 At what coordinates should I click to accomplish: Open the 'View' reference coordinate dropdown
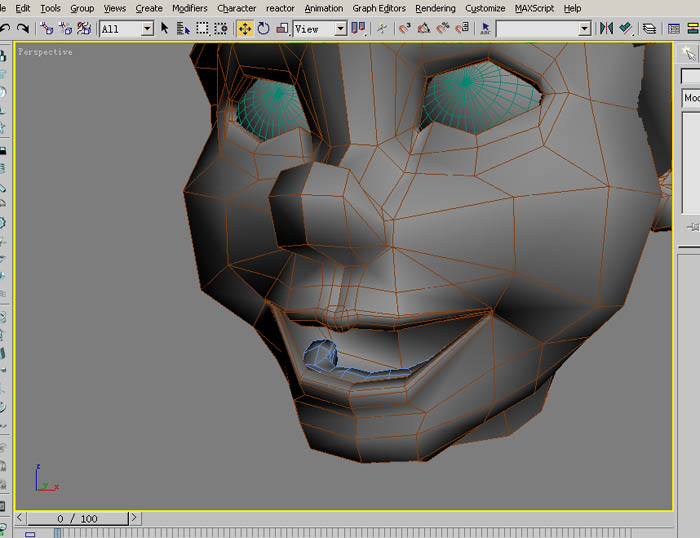click(340, 29)
